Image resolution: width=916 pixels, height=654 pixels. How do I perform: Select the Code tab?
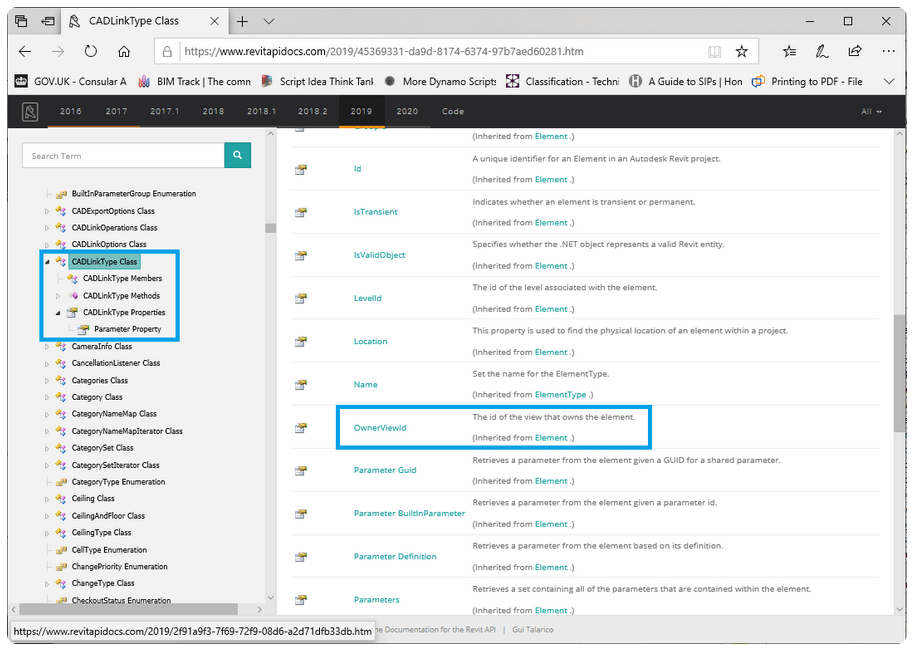click(453, 111)
